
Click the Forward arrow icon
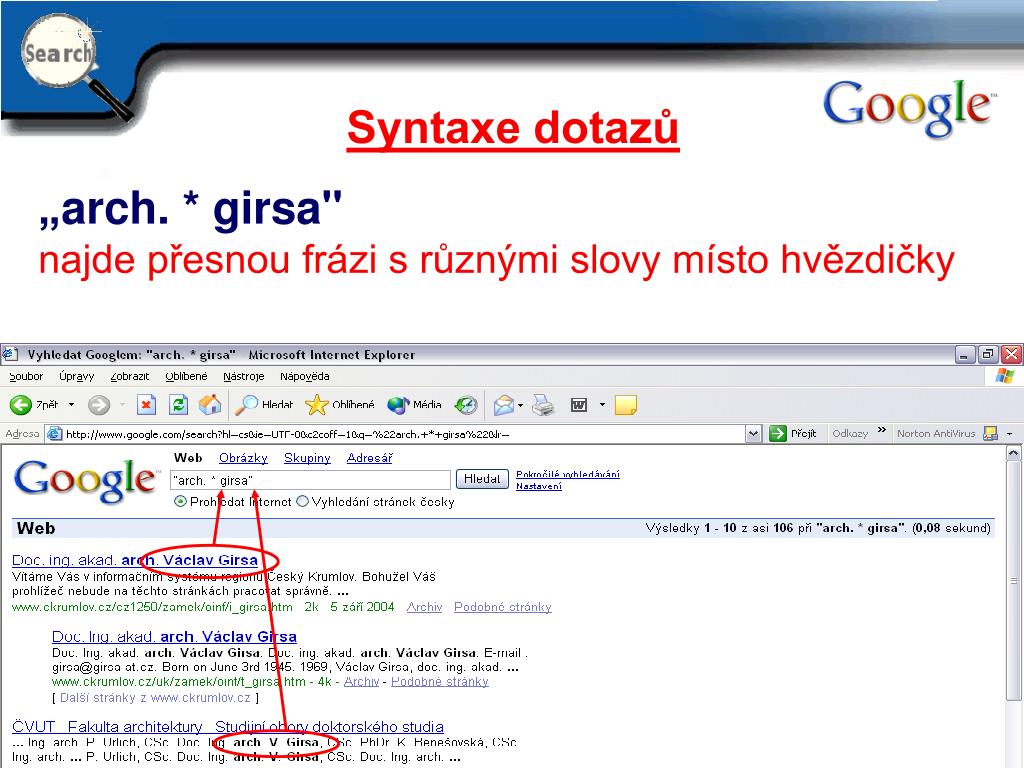click(99, 405)
